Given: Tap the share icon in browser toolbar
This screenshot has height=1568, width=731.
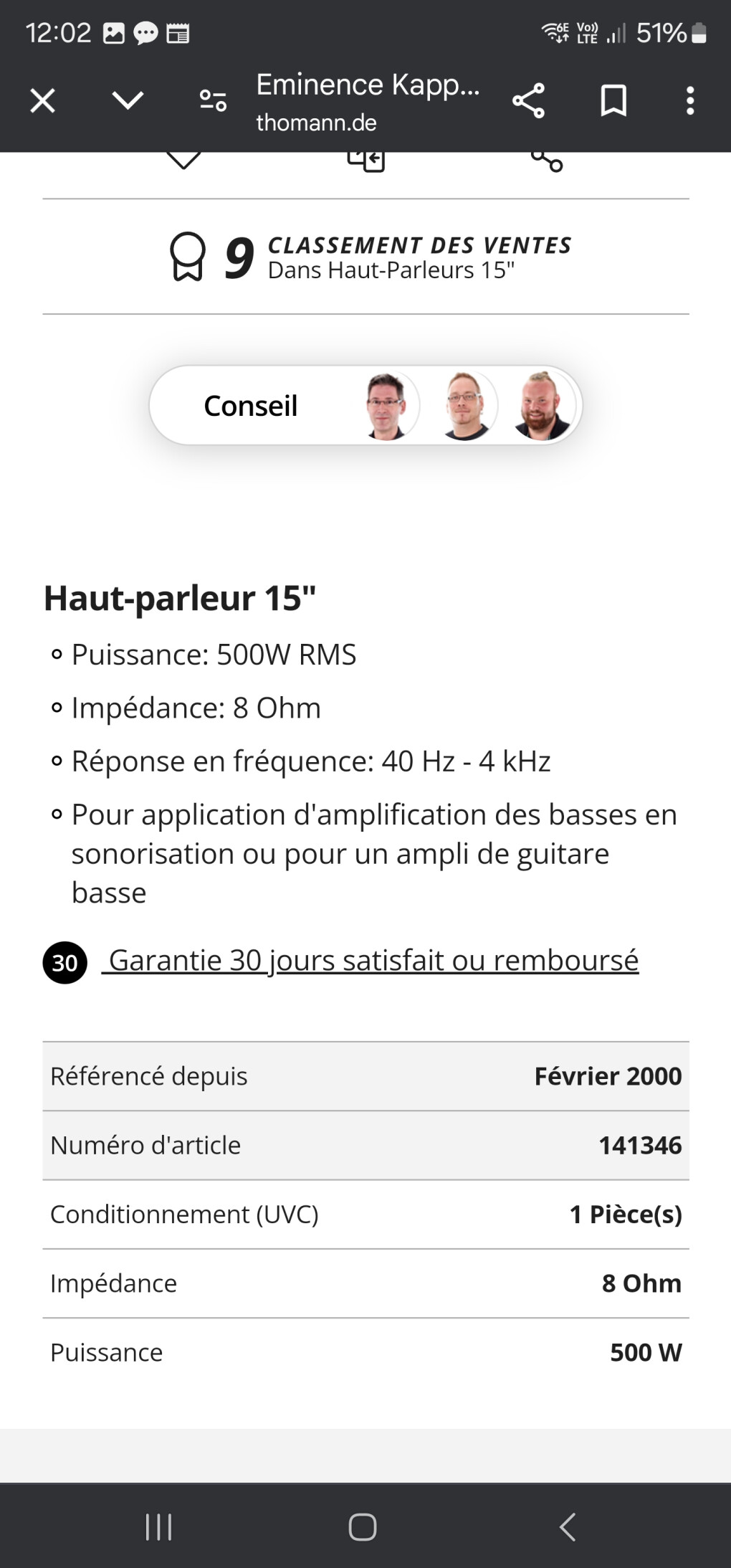Looking at the screenshot, I should [x=528, y=101].
